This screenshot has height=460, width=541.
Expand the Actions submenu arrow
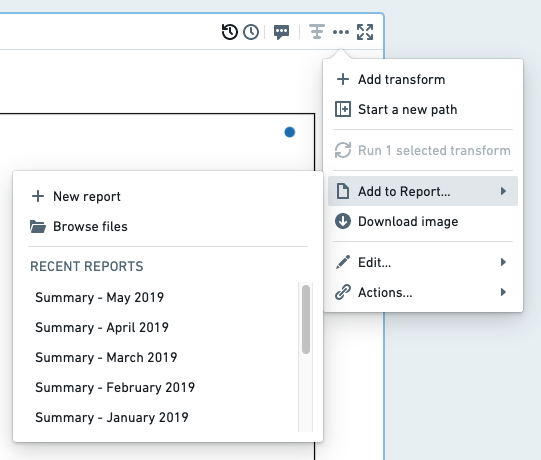click(x=503, y=292)
